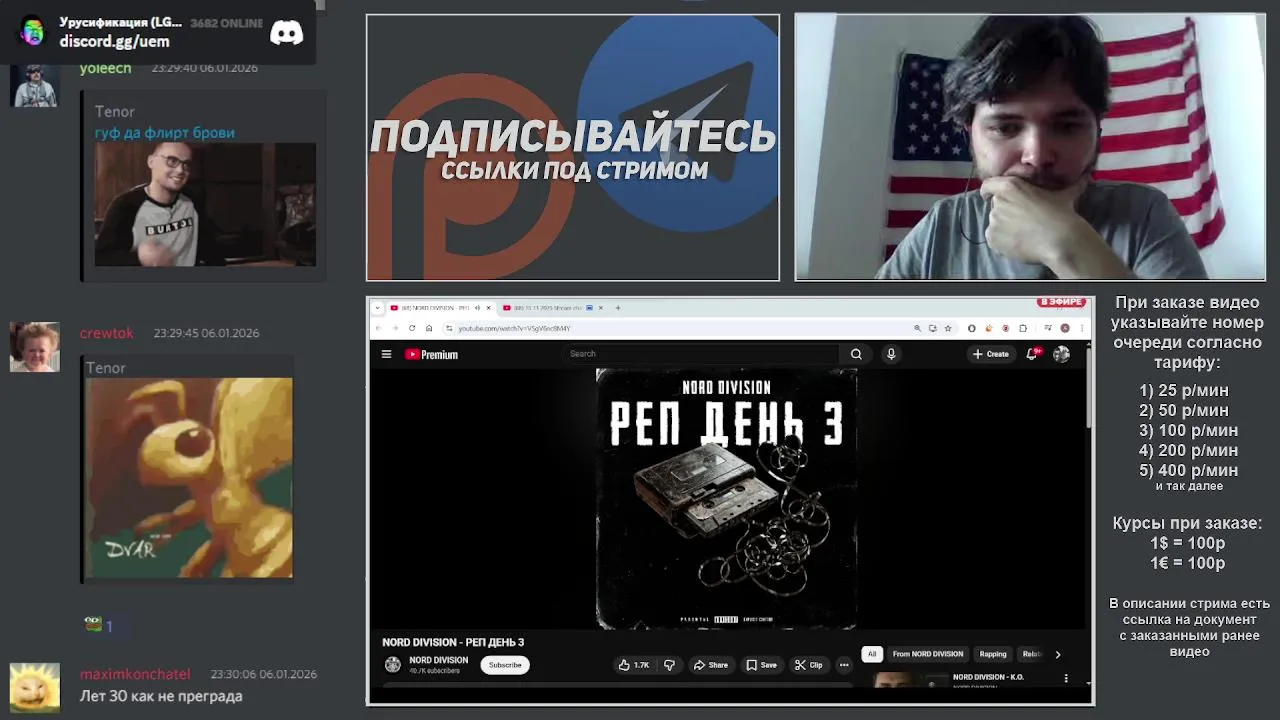Screen dimensions: 1280x720
Task: Click the browser back arrow
Action: (x=378, y=328)
